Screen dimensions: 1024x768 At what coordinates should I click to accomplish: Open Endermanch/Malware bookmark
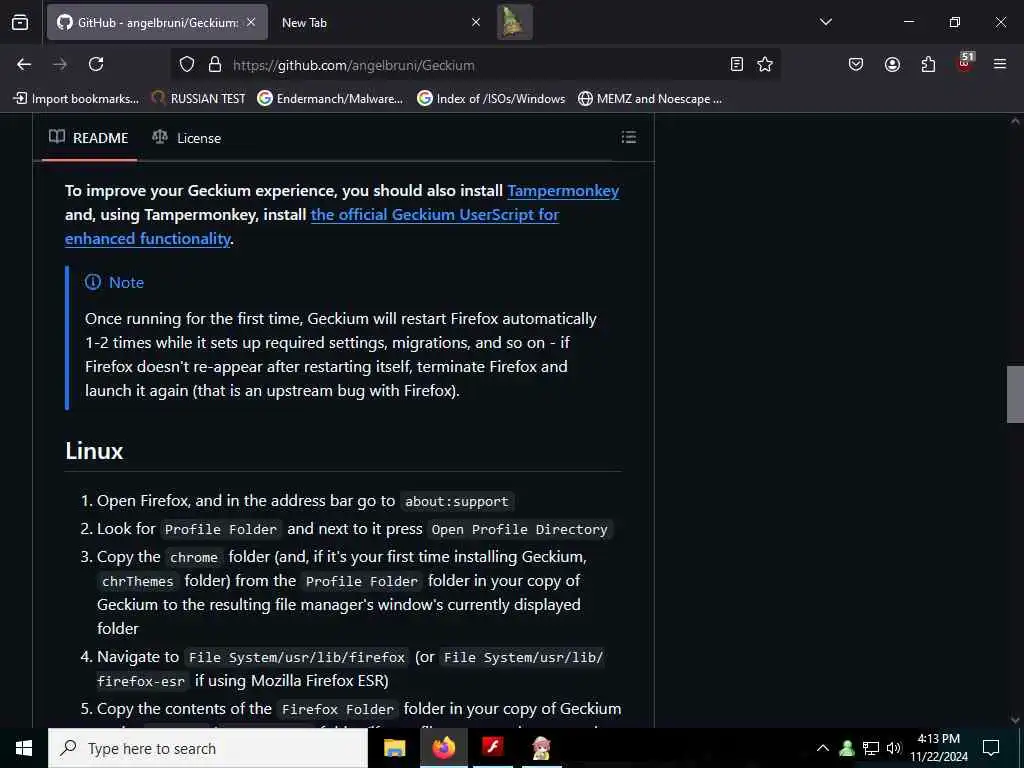coord(330,99)
